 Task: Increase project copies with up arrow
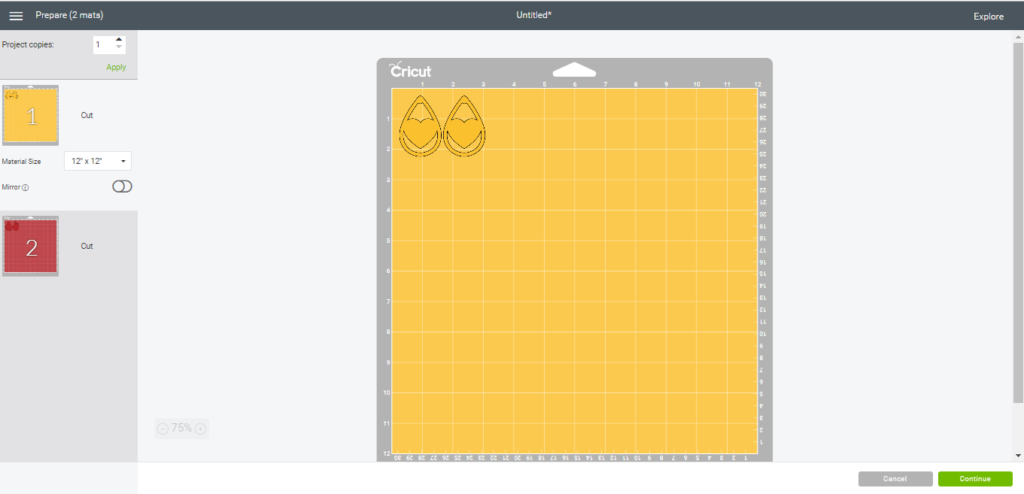(120, 40)
